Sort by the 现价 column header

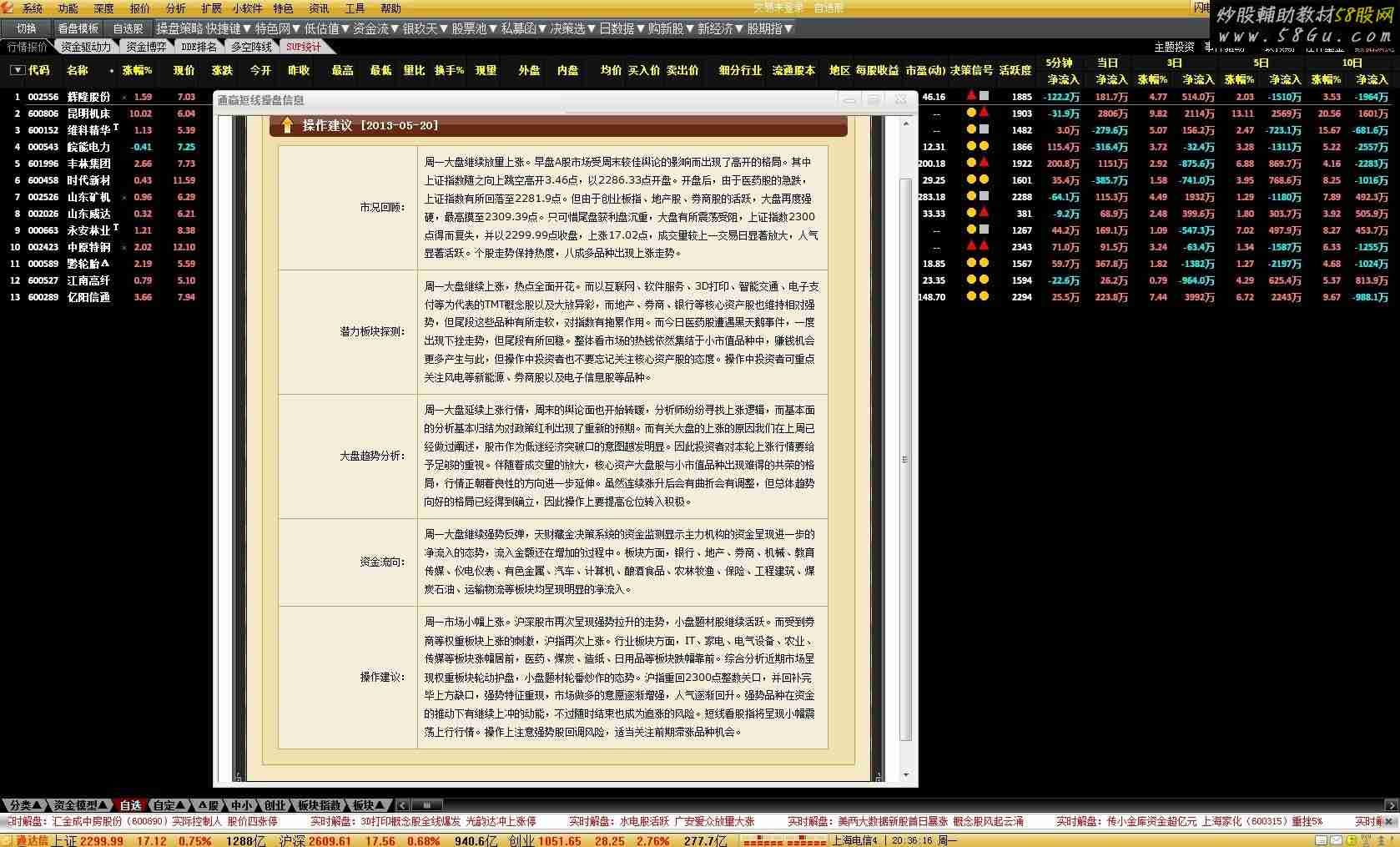click(x=184, y=70)
